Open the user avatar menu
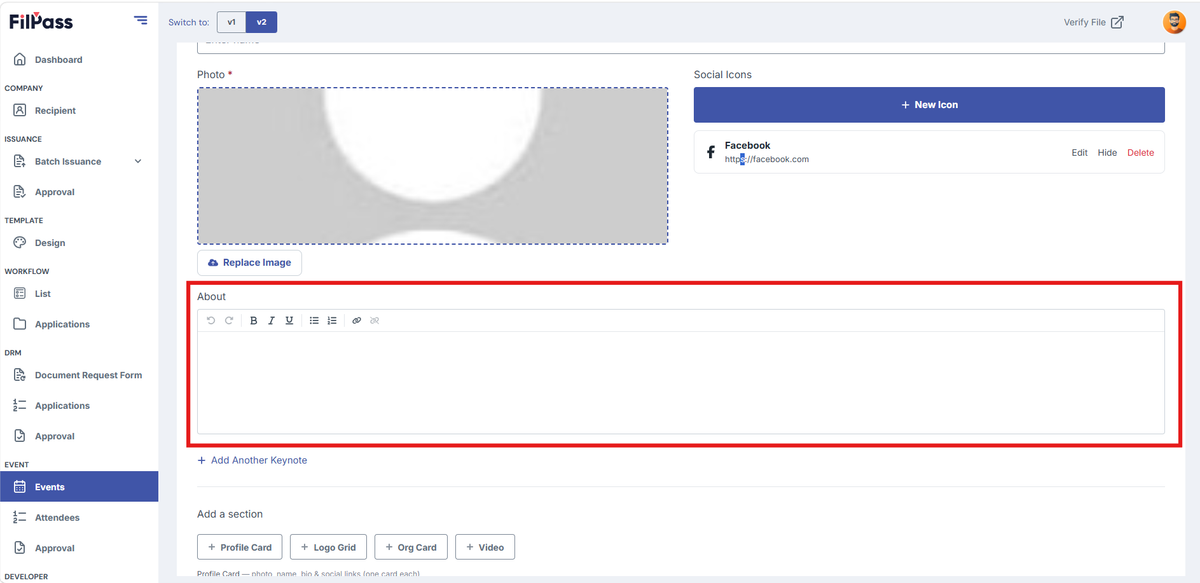Screen dimensions: 1200x583 (x=1174, y=22)
